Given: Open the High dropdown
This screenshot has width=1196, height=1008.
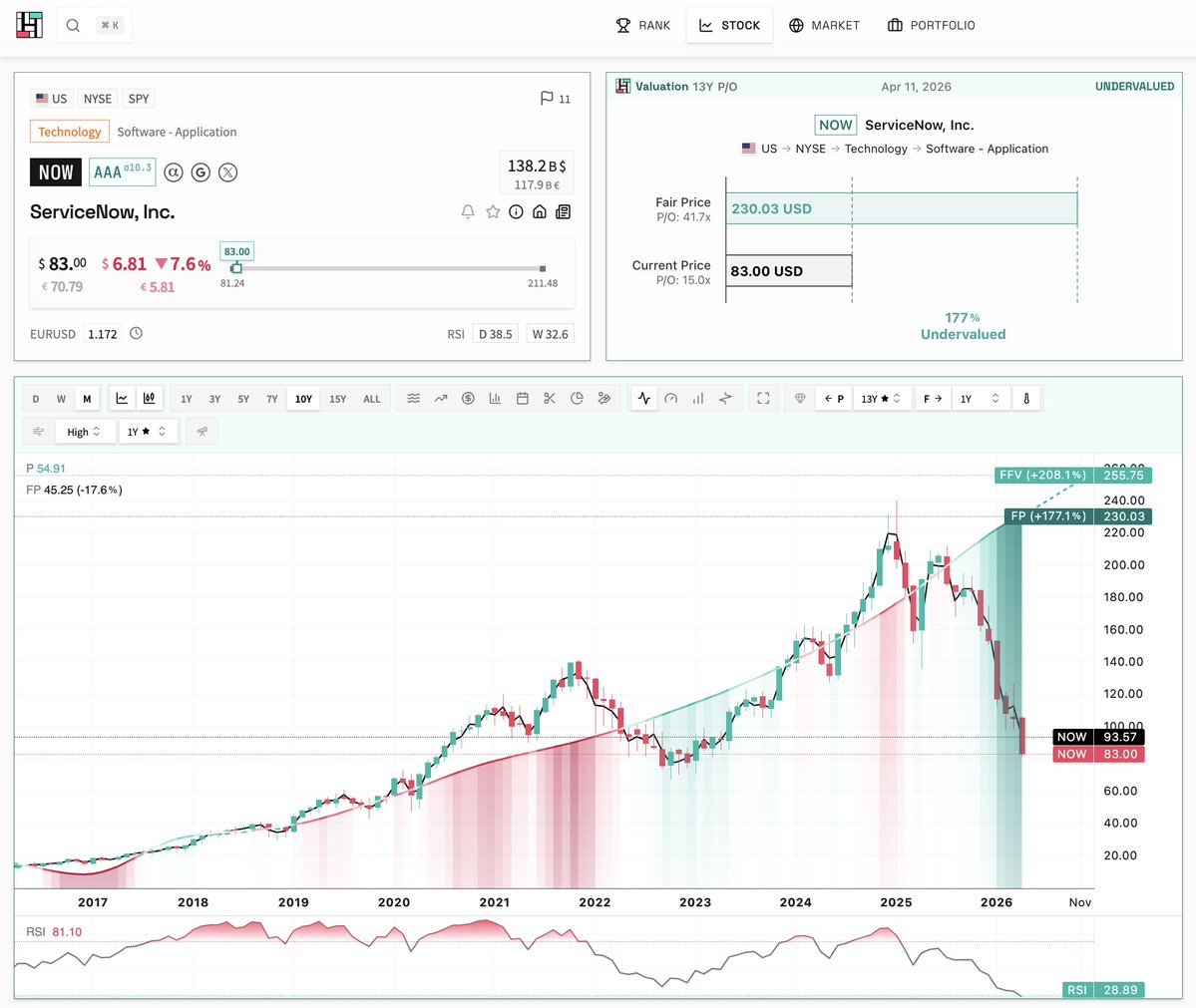Looking at the screenshot, I should click(84, 432).
